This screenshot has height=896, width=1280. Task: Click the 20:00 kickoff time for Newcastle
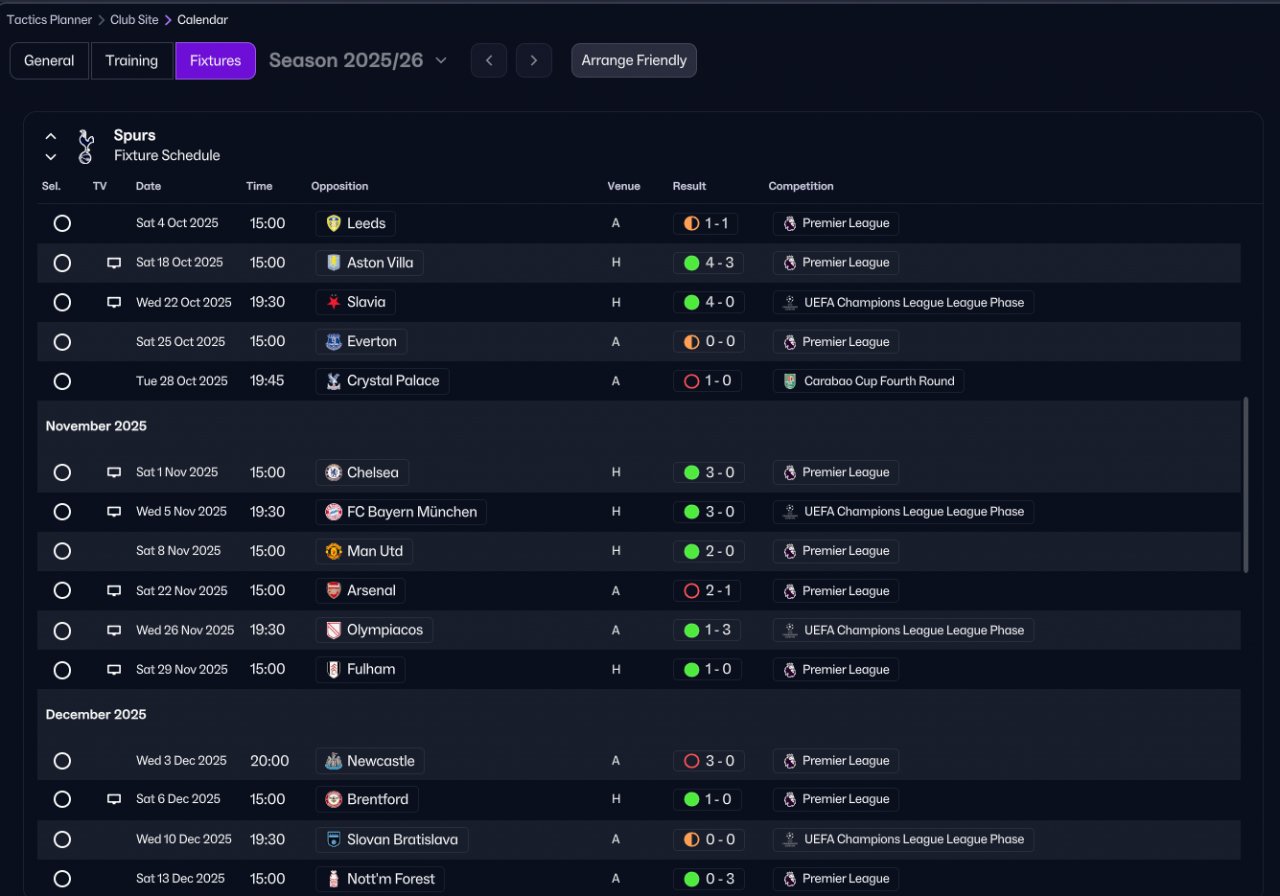[269, 761]
